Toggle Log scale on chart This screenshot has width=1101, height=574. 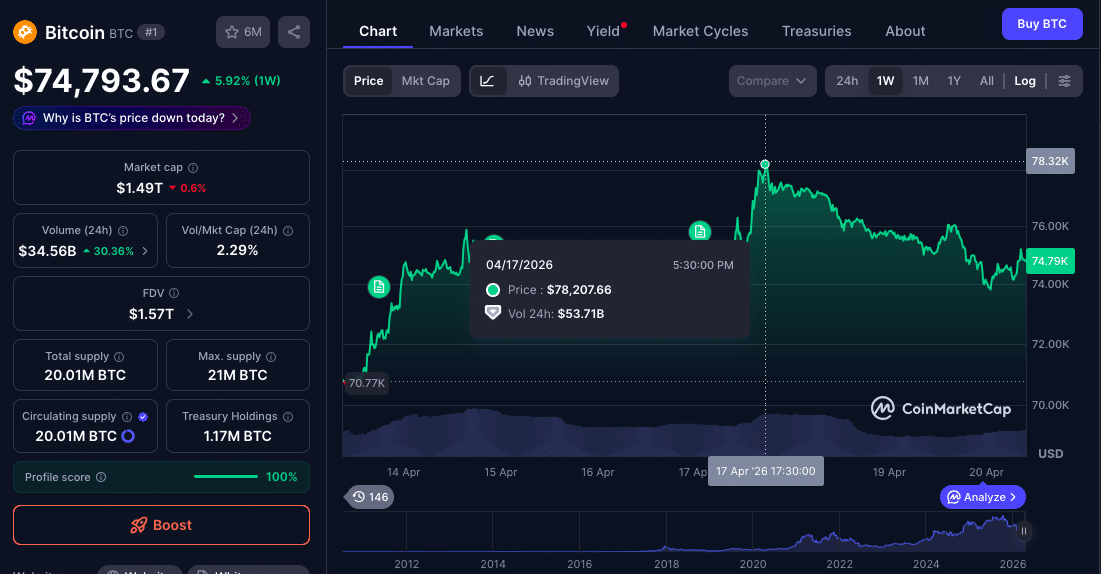[x=1024, y=81]
